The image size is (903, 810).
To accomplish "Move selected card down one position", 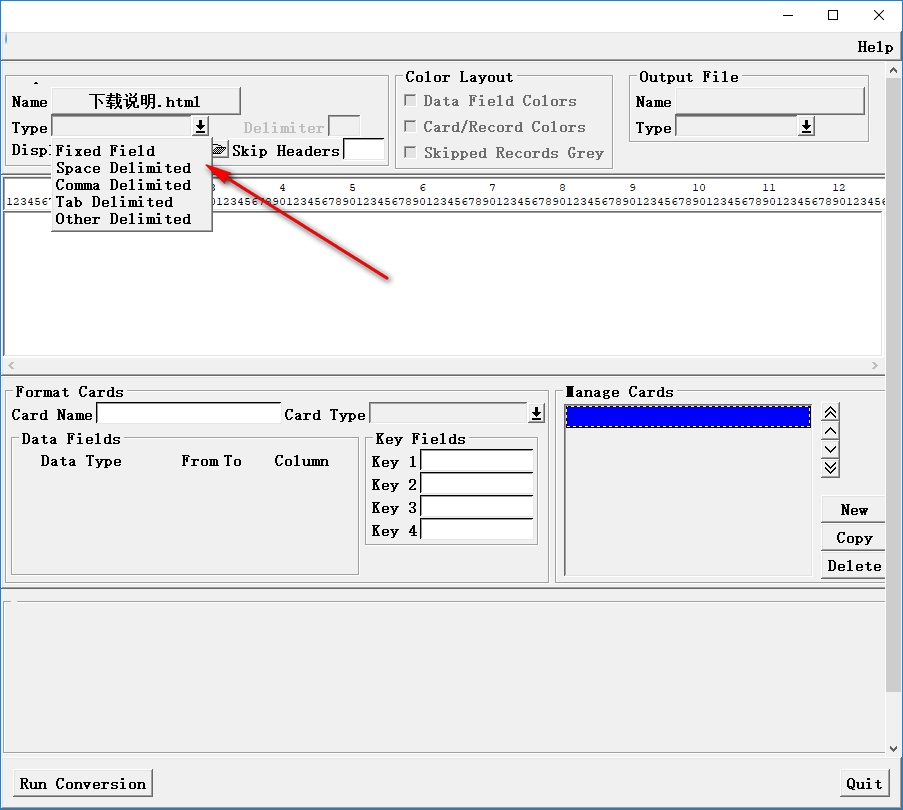I will coord(830,449).
